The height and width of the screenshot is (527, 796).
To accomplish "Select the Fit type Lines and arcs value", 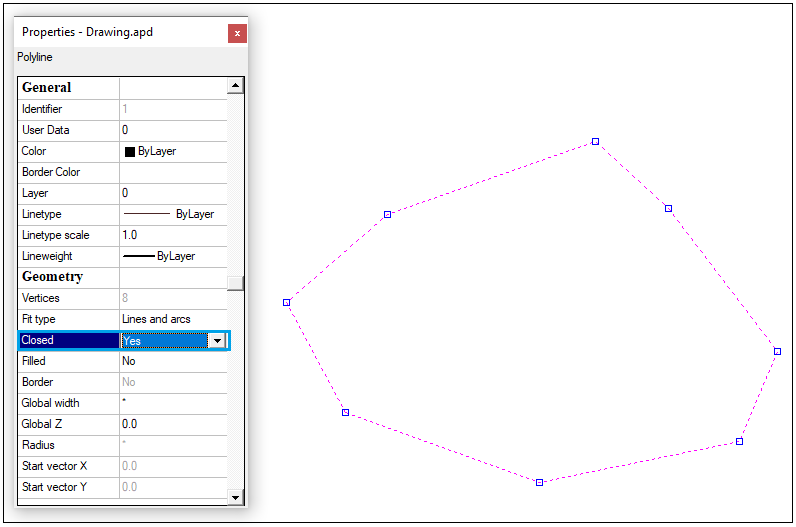I will [172, 319].
